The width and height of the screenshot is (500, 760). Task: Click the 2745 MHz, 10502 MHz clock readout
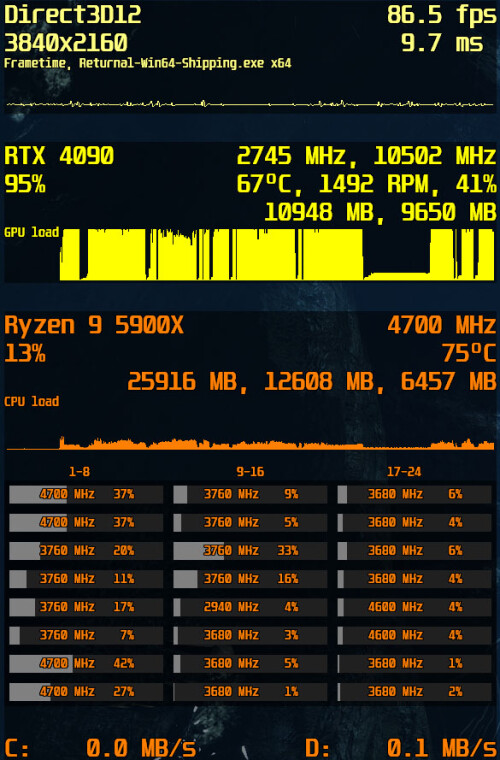(366, 157)
